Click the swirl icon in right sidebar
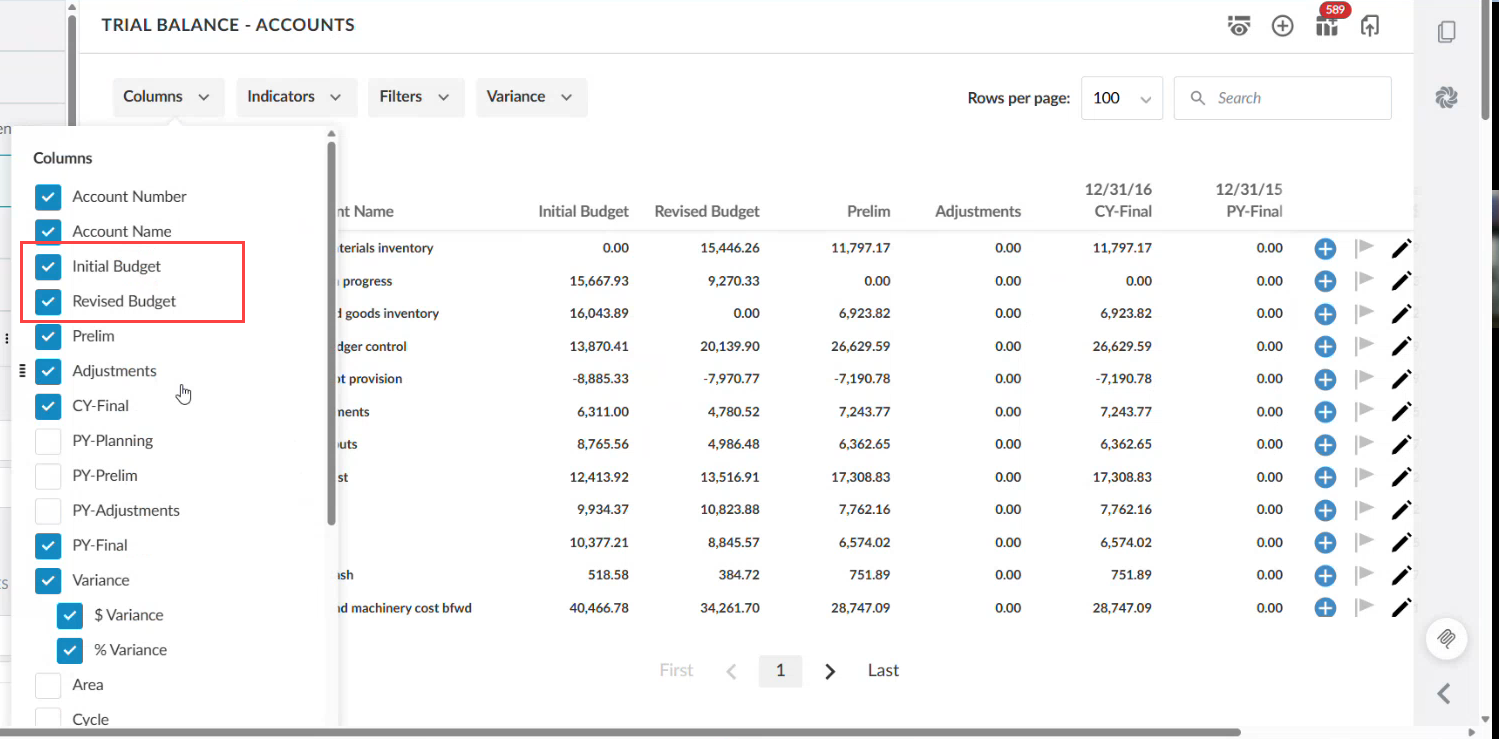 click(1446, 97)
